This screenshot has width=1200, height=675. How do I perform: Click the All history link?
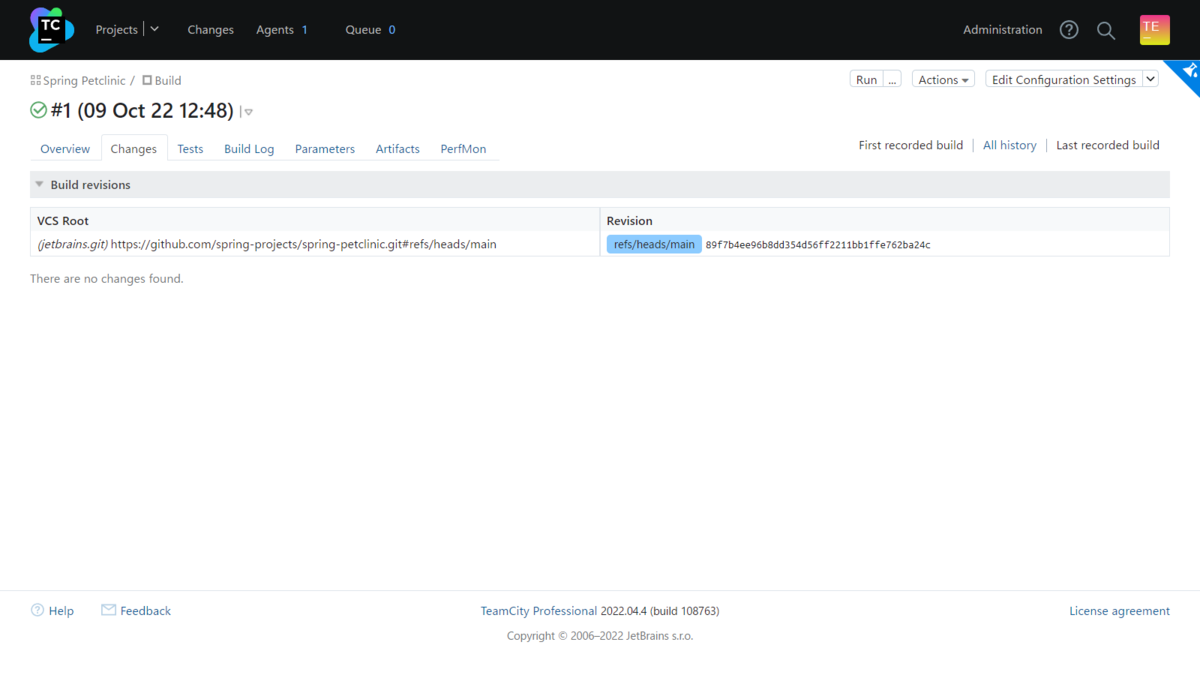[x=1009, y=145]
